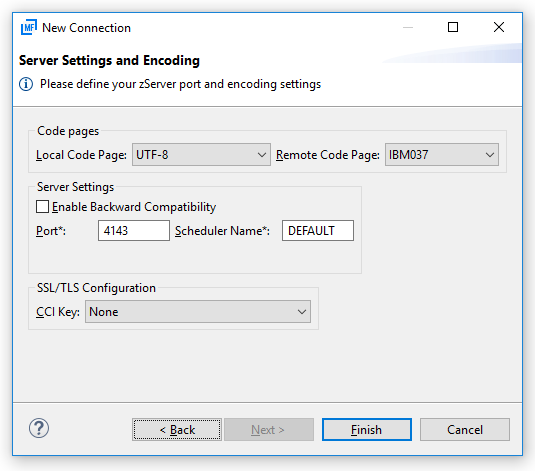Click the Local Code Page dropdown arrow
The image size is (535, 471).
(262, 155)
